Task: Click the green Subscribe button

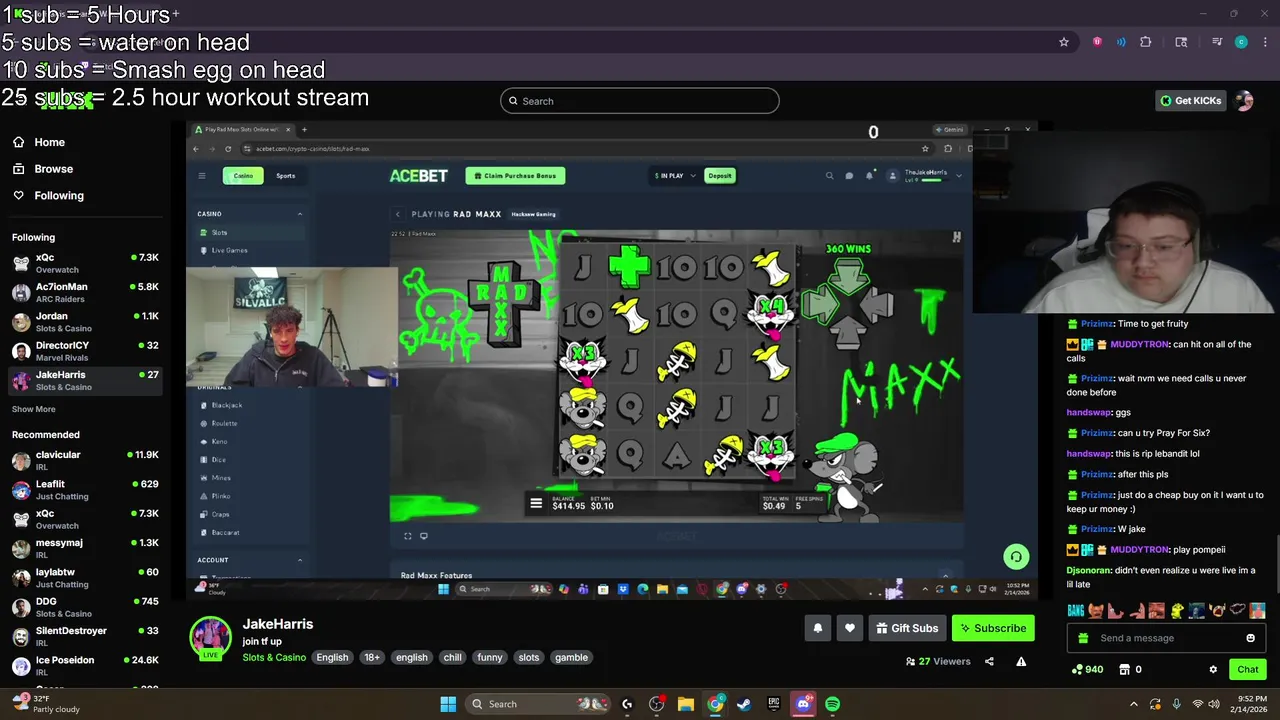Action: point(993,628)
